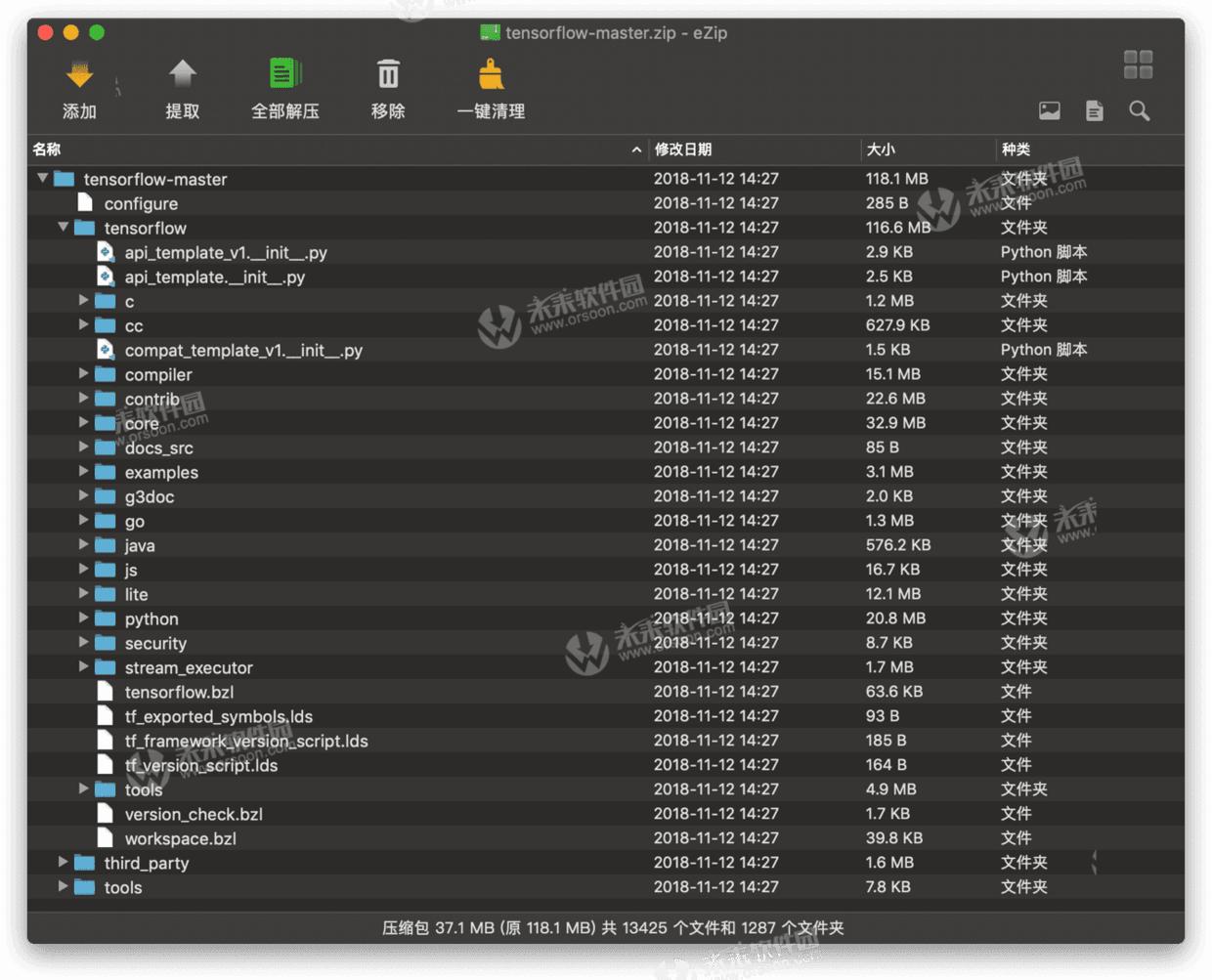Screen dimensions: 1212x980
Task: Select the configure file icon
Action: tap(85, 202)
